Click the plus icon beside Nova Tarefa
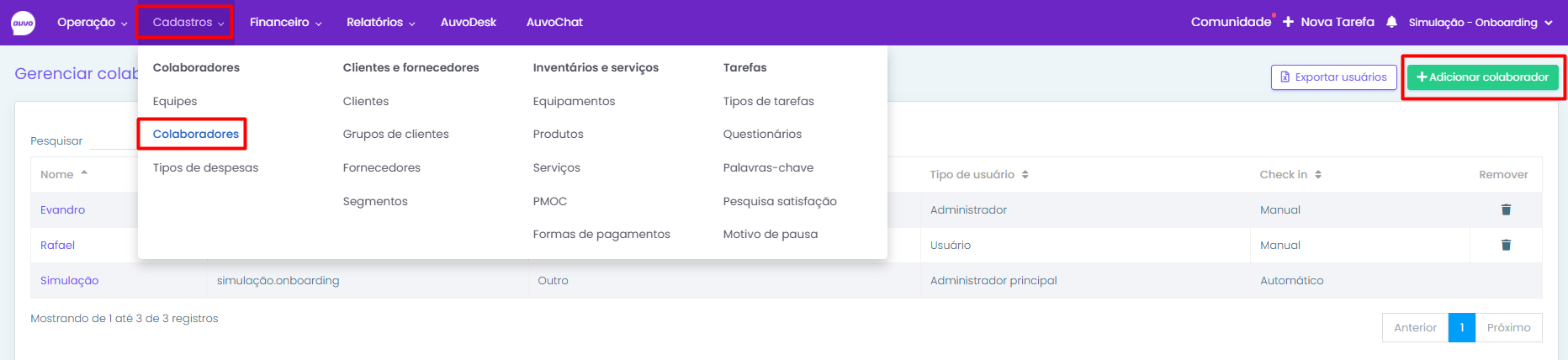 pos(1288,22)
